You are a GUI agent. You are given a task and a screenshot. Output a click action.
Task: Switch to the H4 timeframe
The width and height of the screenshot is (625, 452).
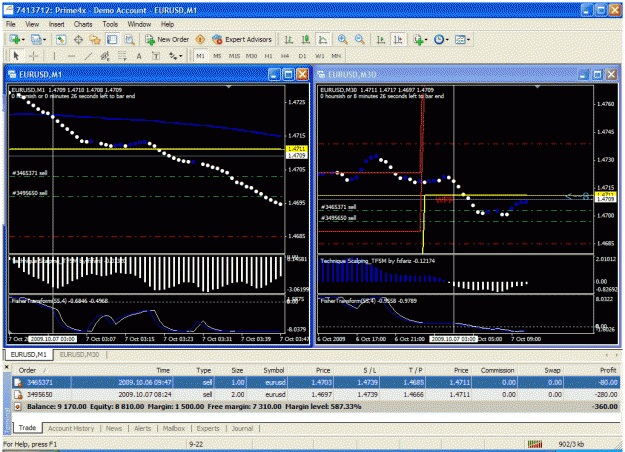[285, 56]
